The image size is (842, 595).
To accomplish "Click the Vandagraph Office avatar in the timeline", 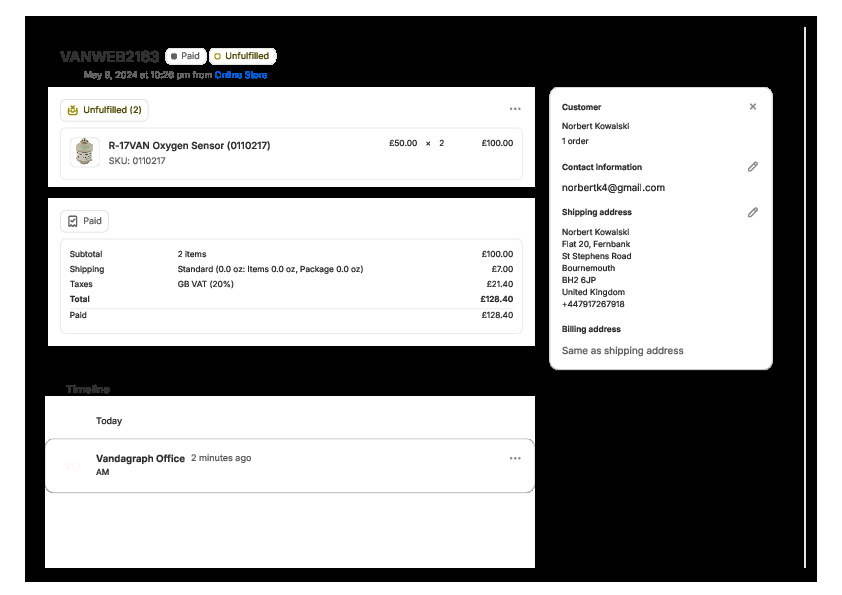I will [71, 465].
